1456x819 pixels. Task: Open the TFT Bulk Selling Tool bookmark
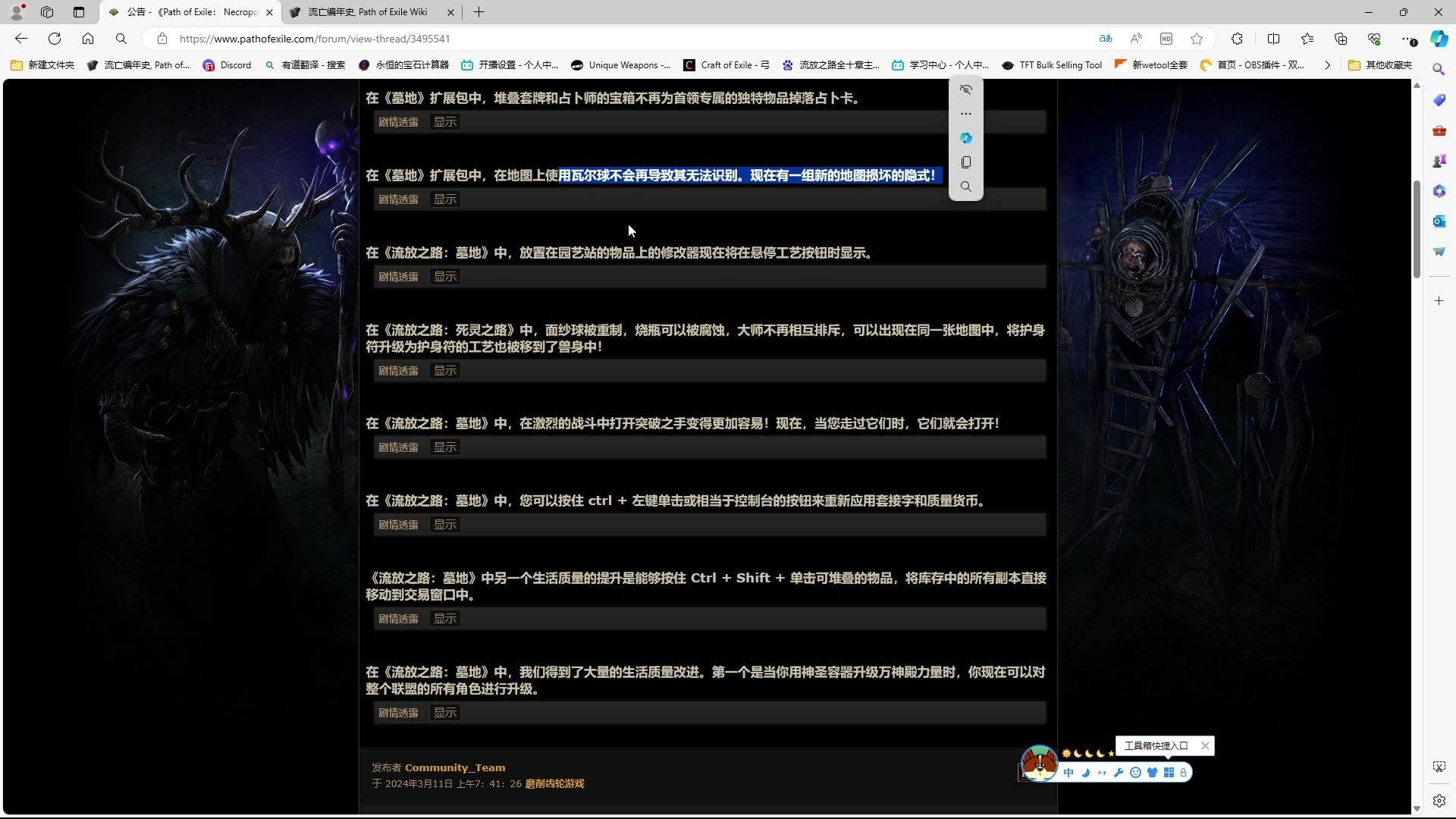click(x=1052, y=65)
